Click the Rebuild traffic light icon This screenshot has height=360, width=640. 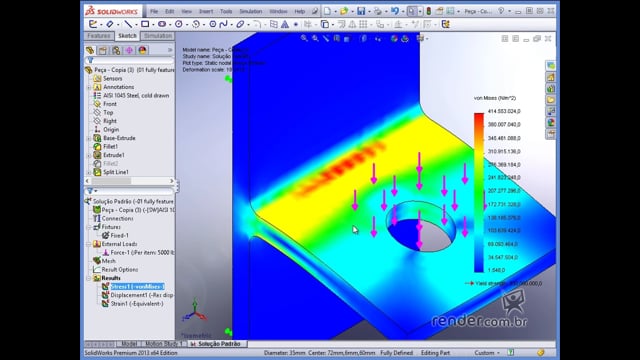[x=428, y=11]
